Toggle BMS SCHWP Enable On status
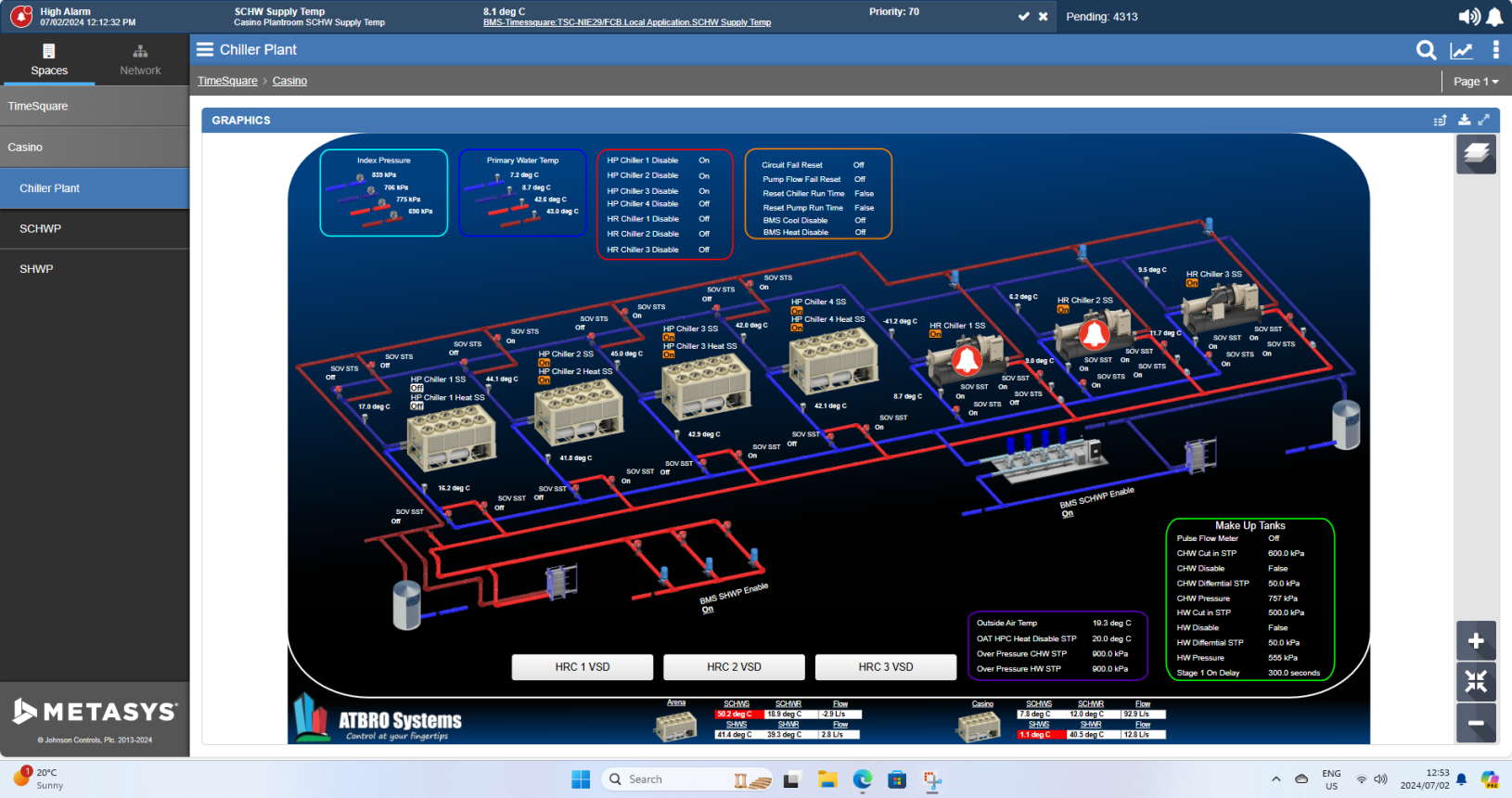Screen dimensions: 1512x798 pyautogui.click(x=1068, y=514)
